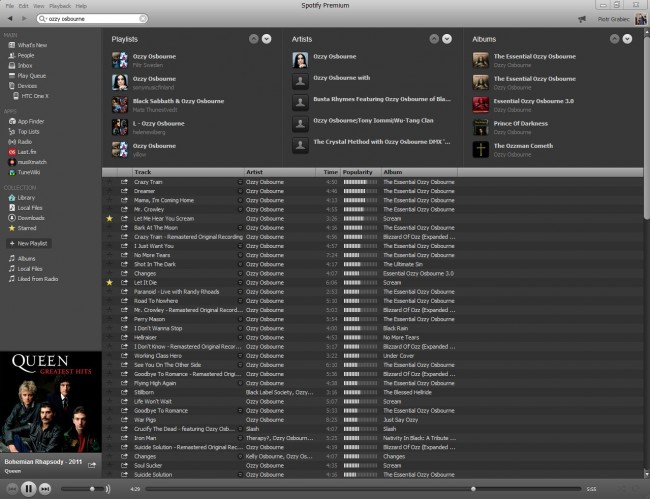Unstar the Let Me Hear You Scream track
The image size is (650, 499).
pyautogui.click(x=109, y=218)
